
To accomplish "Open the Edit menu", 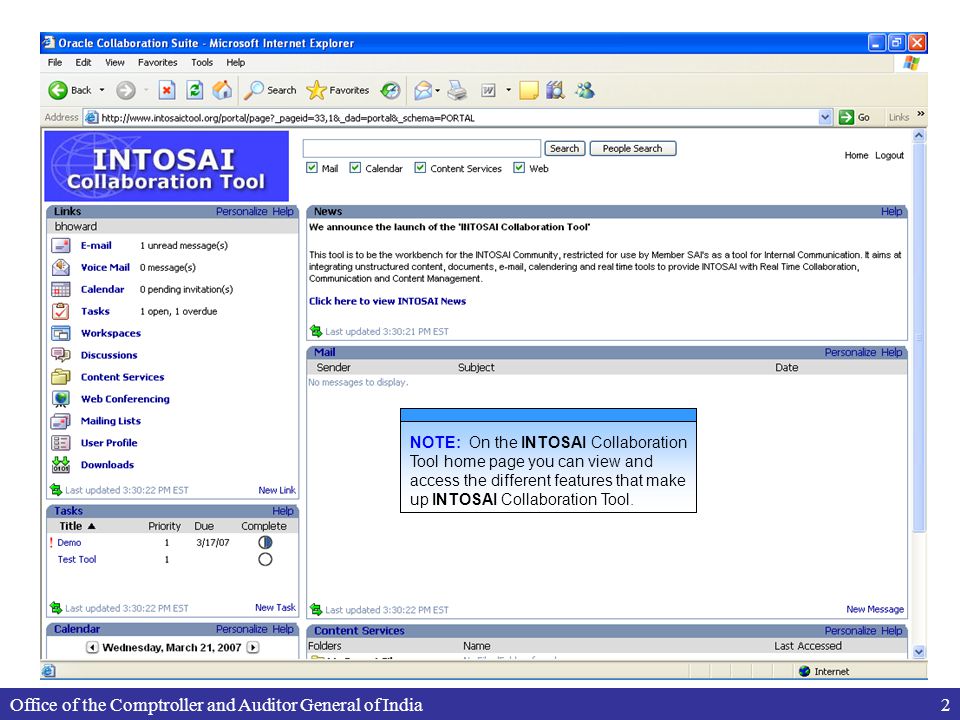I will coord(83,62).
